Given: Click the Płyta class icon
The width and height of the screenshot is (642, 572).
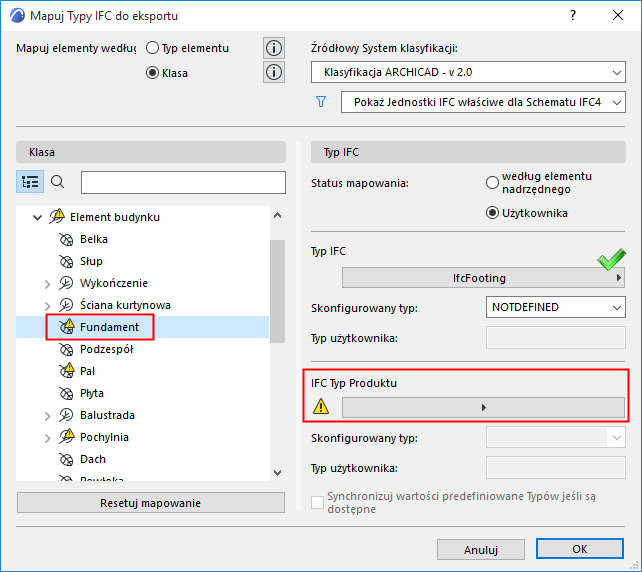Looking at the screenshot, I should point(66,393).
